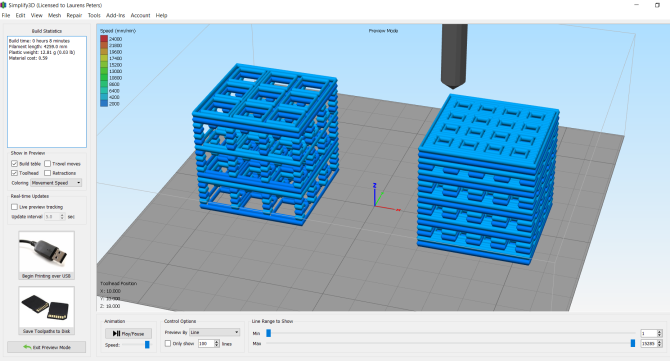
Task: Enable the Travel moves checkbox
Action: pyautogui.click(x=47, y=164)
